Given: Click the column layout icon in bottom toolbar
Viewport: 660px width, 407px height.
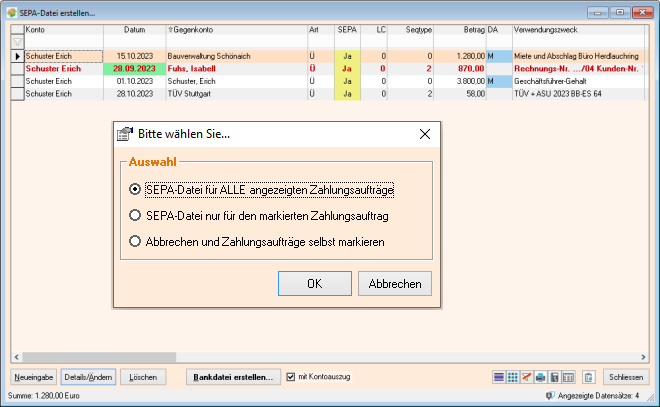Looking at the screenshot, I should click(568, 377).
